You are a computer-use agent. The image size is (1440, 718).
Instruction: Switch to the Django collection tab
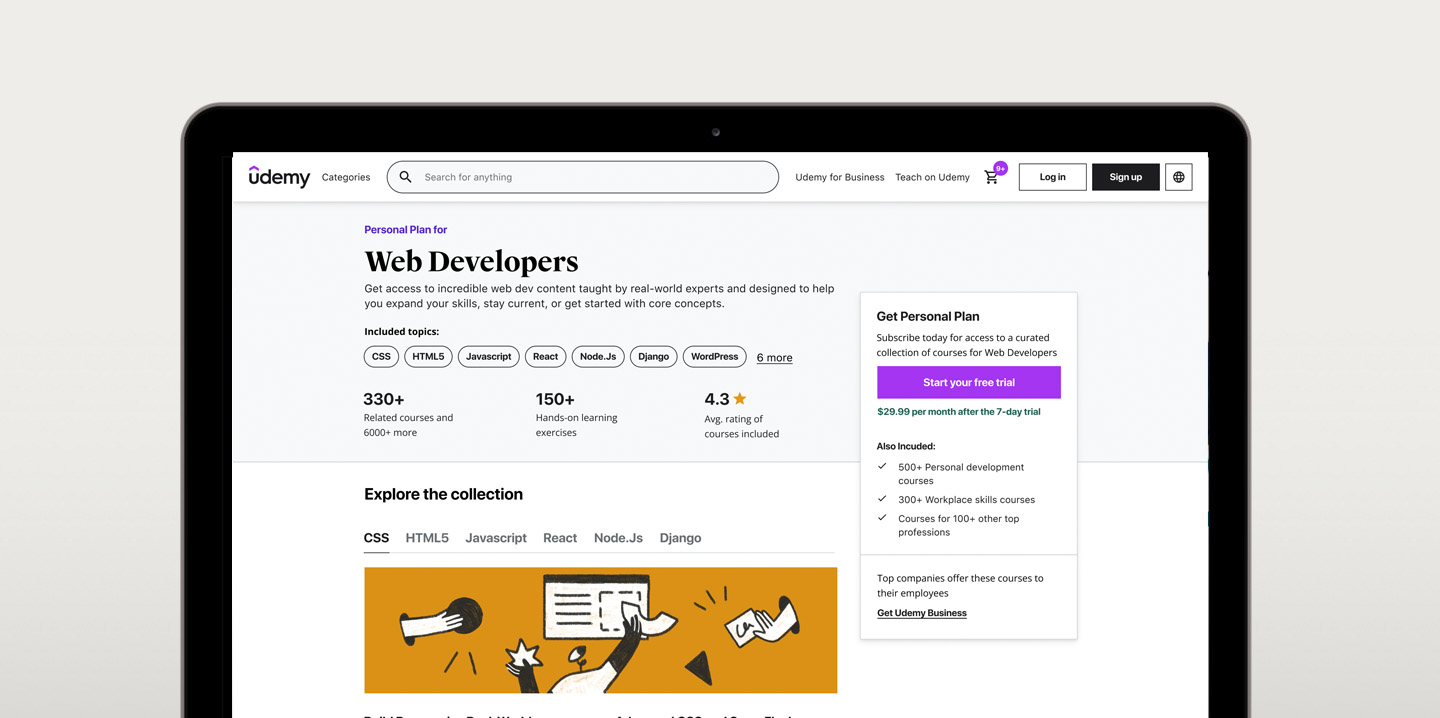pyautogui.click(x=680, y=538)
